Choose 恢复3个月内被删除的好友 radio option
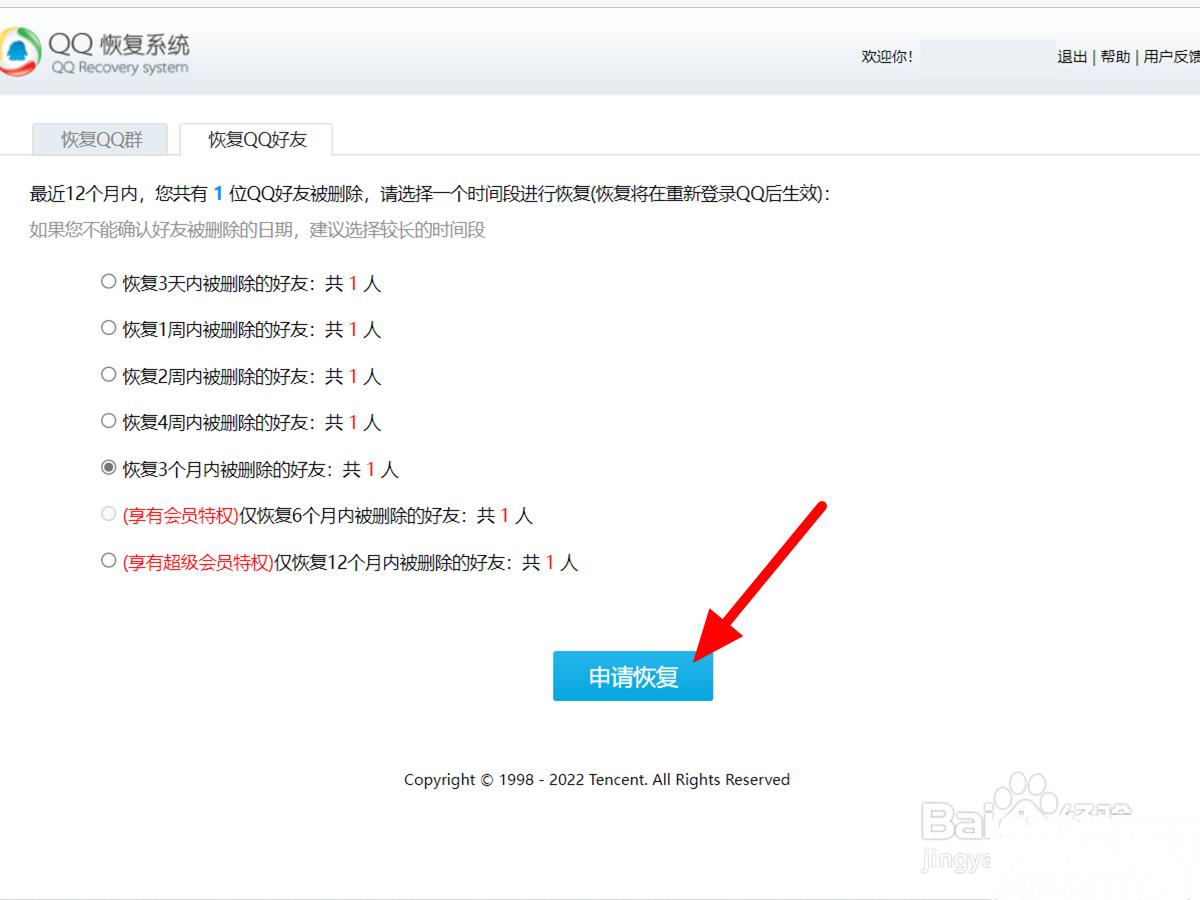1200x900 pixels. (108, 468)
